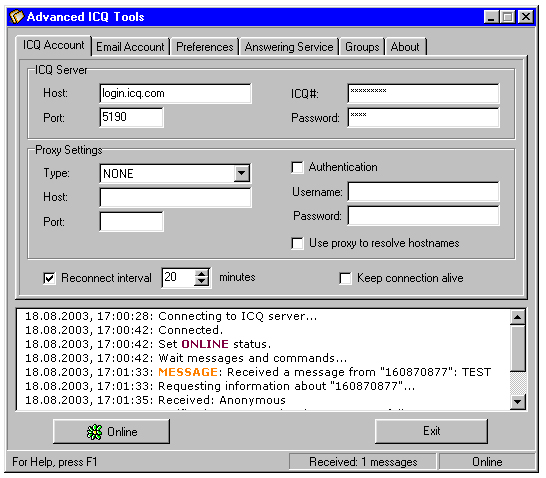Click the Received: Anonymous log line
Viewport: 546px width, 478px height.
coord(155,400)
